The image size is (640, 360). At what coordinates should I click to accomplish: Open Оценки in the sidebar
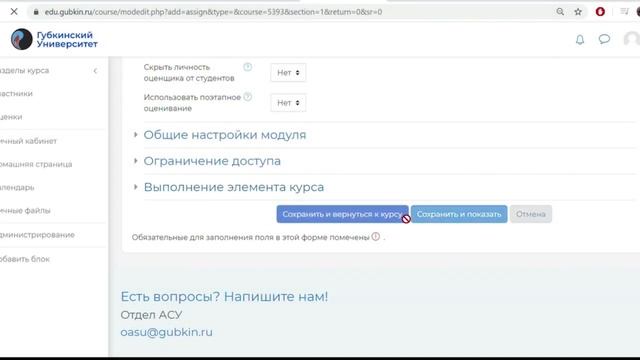coord(11,117)
